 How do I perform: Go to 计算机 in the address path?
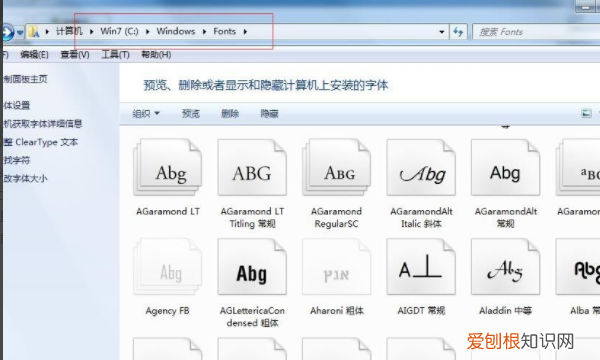pos(69,31)
